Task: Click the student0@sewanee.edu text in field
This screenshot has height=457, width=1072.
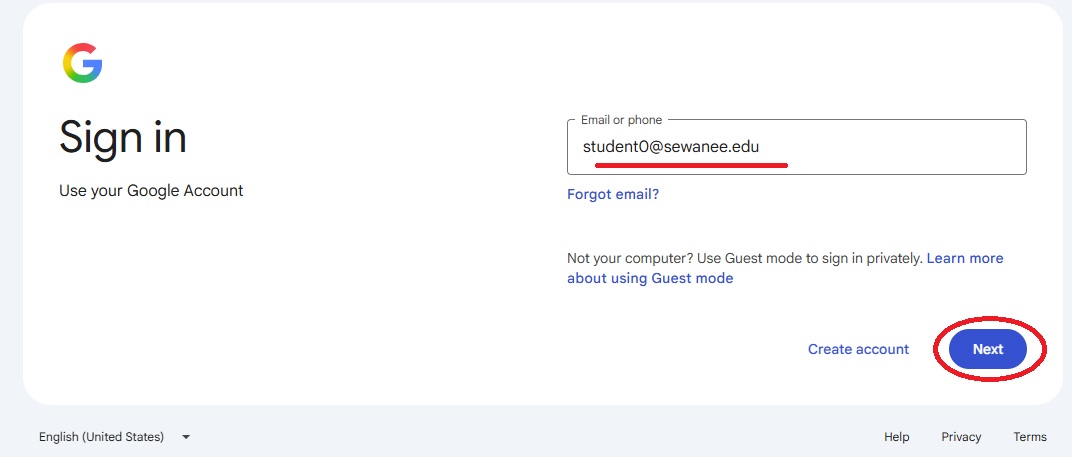Action: [671, 146]
